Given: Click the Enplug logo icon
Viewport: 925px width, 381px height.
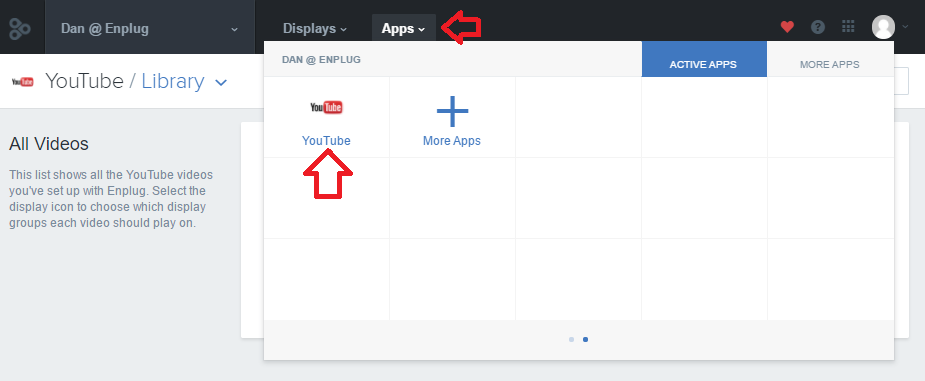Looking at the screenshot, I should (x=20, y=28).
